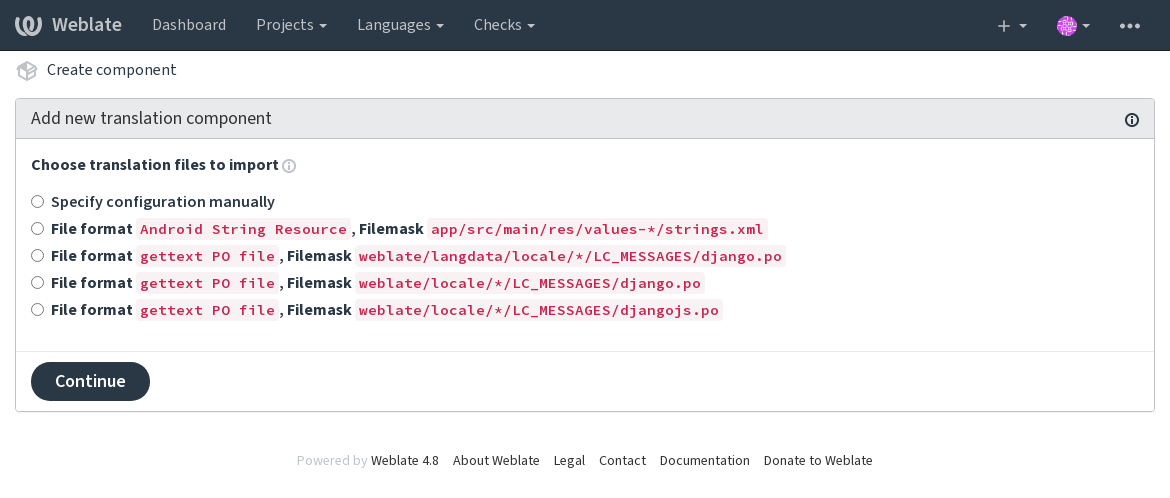1170x498 pixels.
Task: Open the user avatar menu
Action: click(x=1074, y=25)
